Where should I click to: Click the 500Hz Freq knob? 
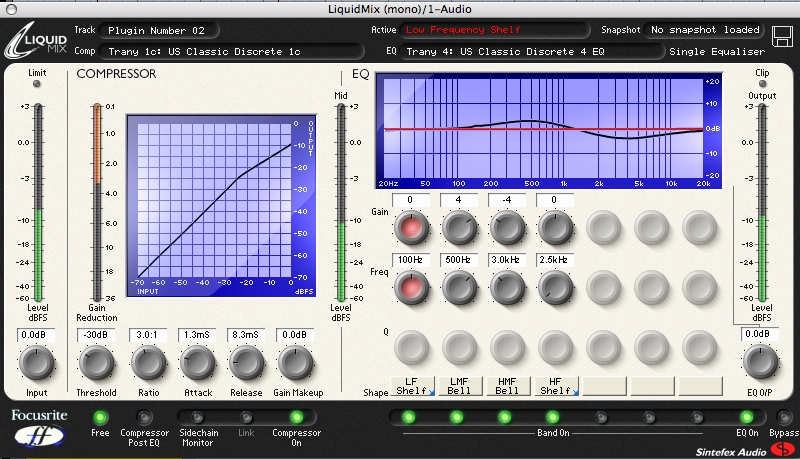(x=459, y=287)
